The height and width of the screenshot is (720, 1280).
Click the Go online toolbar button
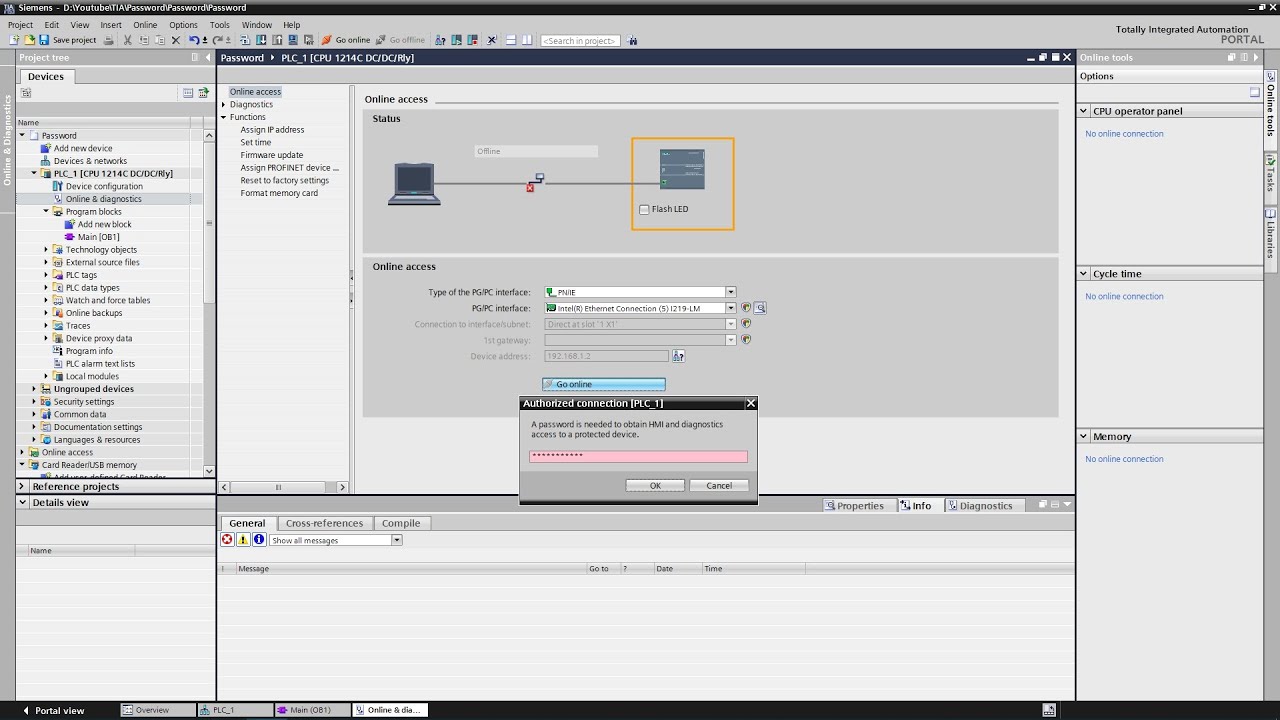(x=346, y=40)
